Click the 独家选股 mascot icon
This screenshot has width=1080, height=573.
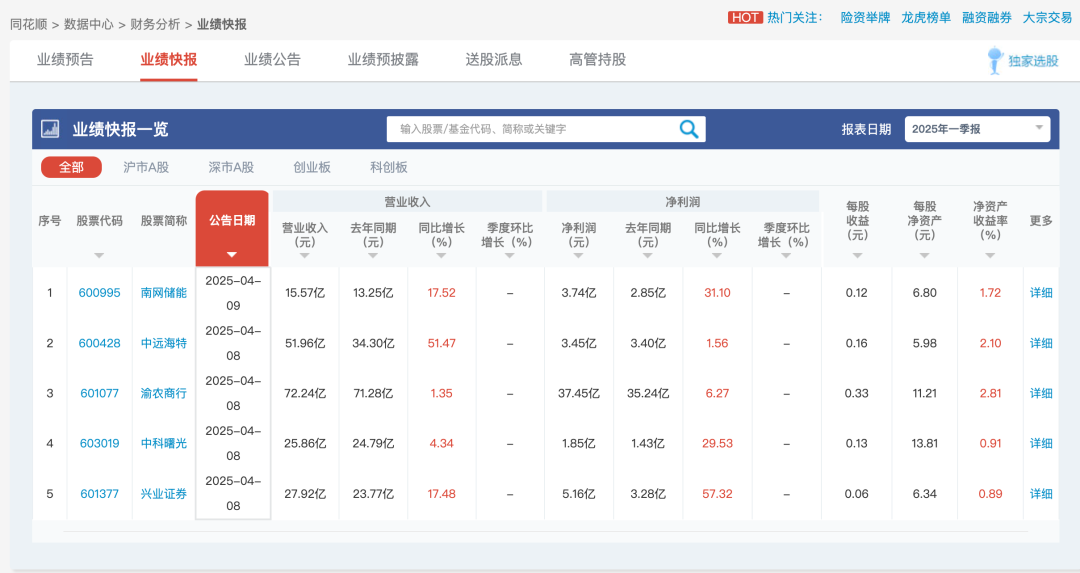point(995,61)
